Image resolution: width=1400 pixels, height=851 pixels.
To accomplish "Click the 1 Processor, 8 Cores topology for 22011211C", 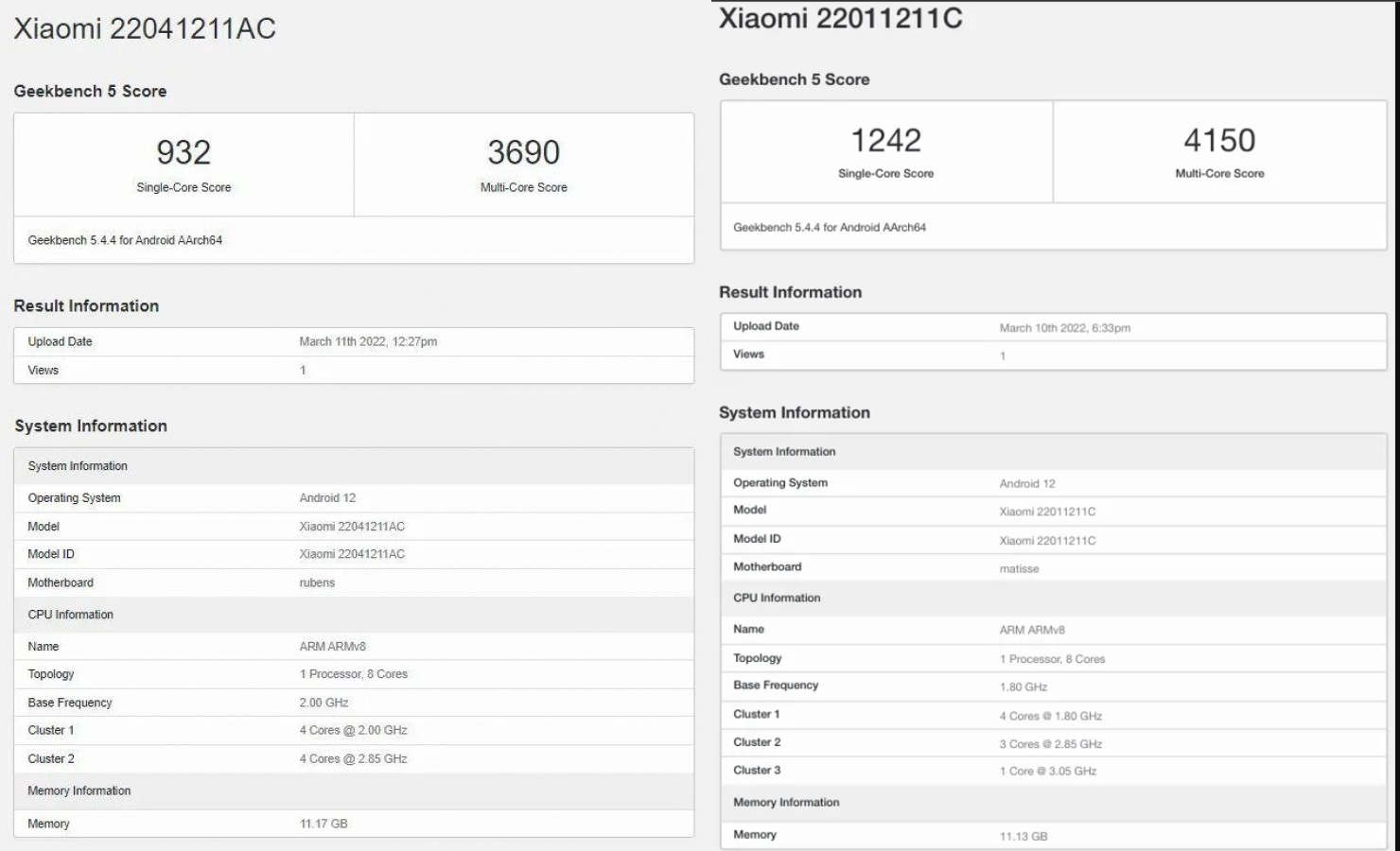I will coord(1052,659).
